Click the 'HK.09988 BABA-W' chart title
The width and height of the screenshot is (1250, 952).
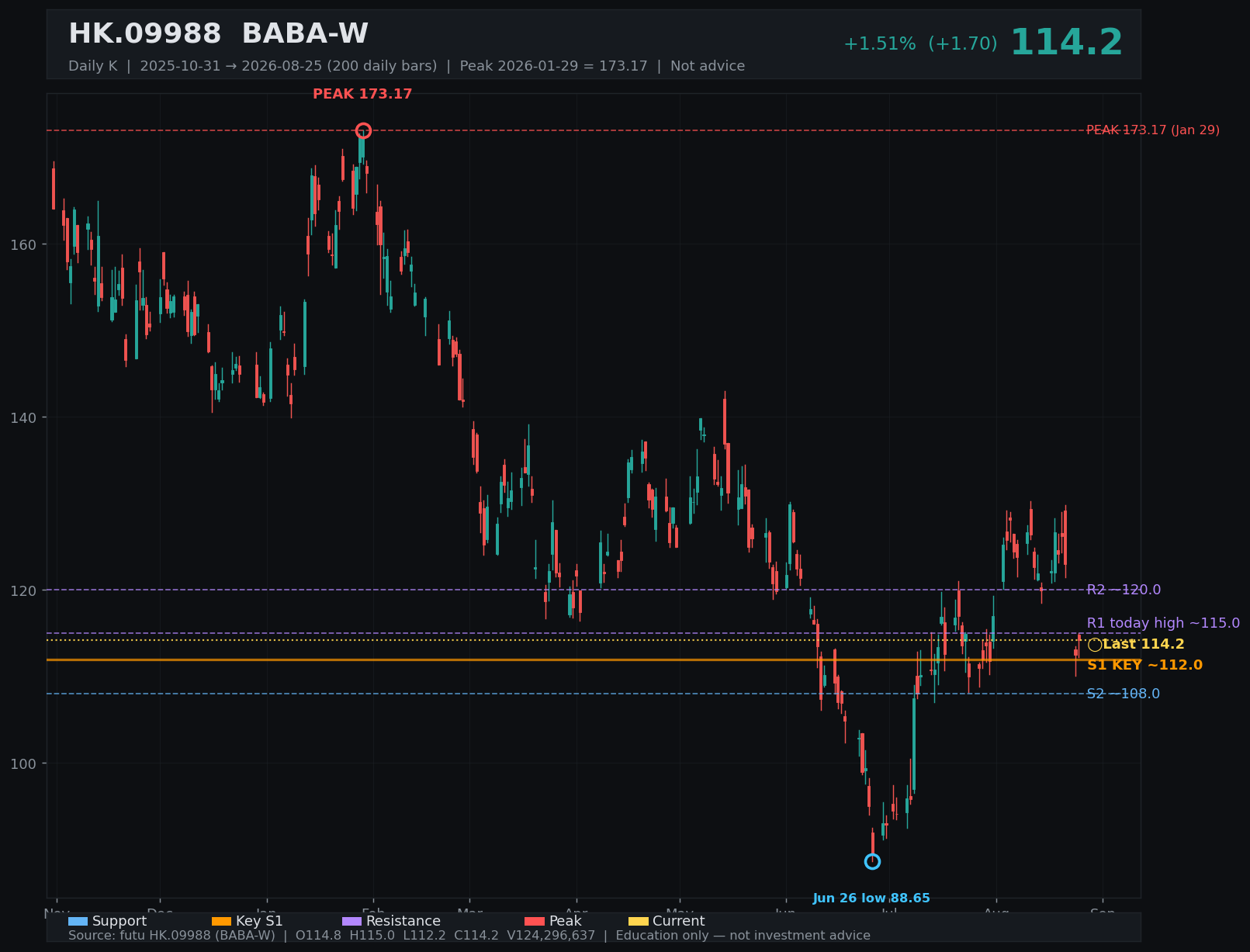pyautogui.click(x=219, y=34)
